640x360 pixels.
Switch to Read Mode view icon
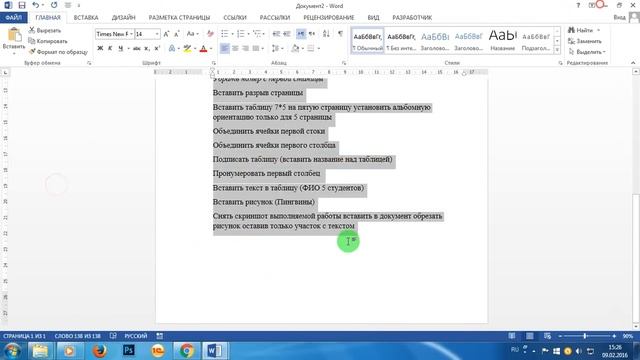(512, 336)
